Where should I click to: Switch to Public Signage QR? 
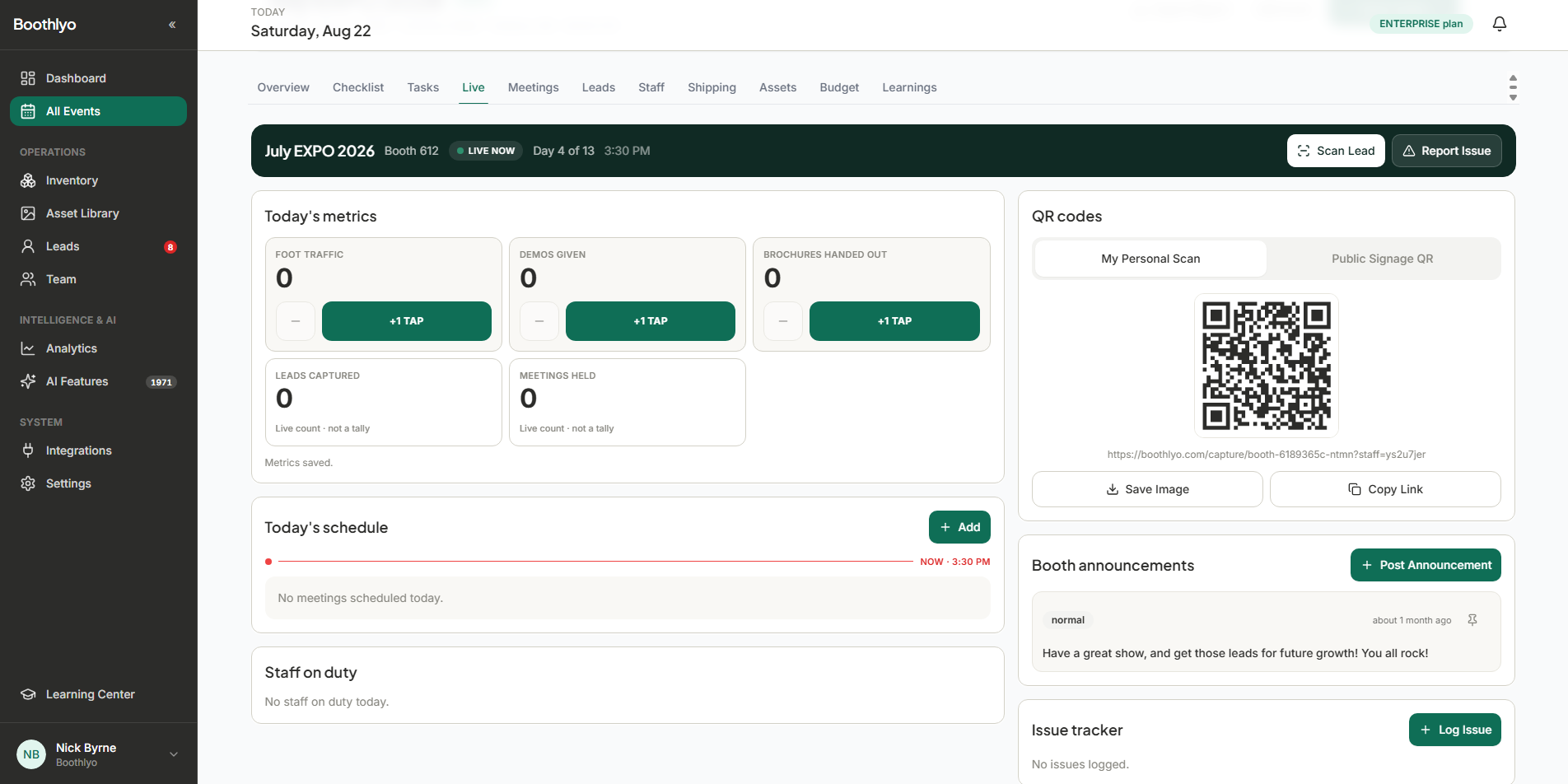pos(1382,259)
